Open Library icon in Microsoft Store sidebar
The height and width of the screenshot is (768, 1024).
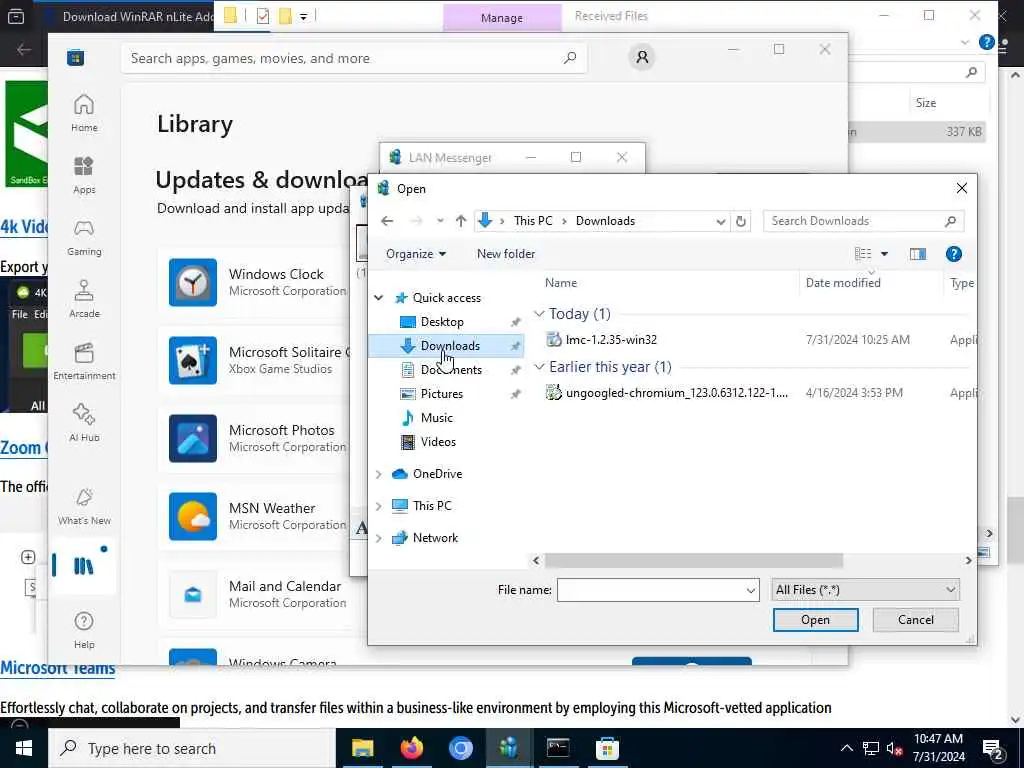tap(84, 566)
